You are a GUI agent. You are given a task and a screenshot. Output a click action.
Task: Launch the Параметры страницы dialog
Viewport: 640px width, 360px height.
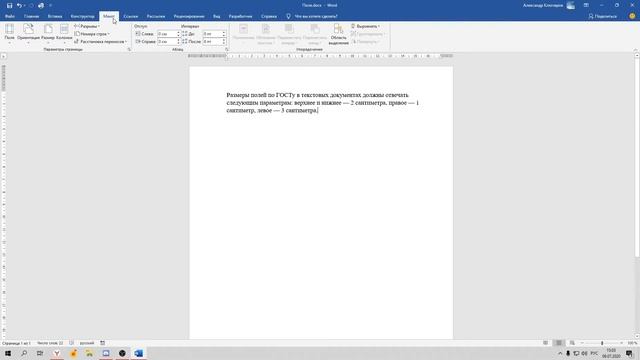129,49
